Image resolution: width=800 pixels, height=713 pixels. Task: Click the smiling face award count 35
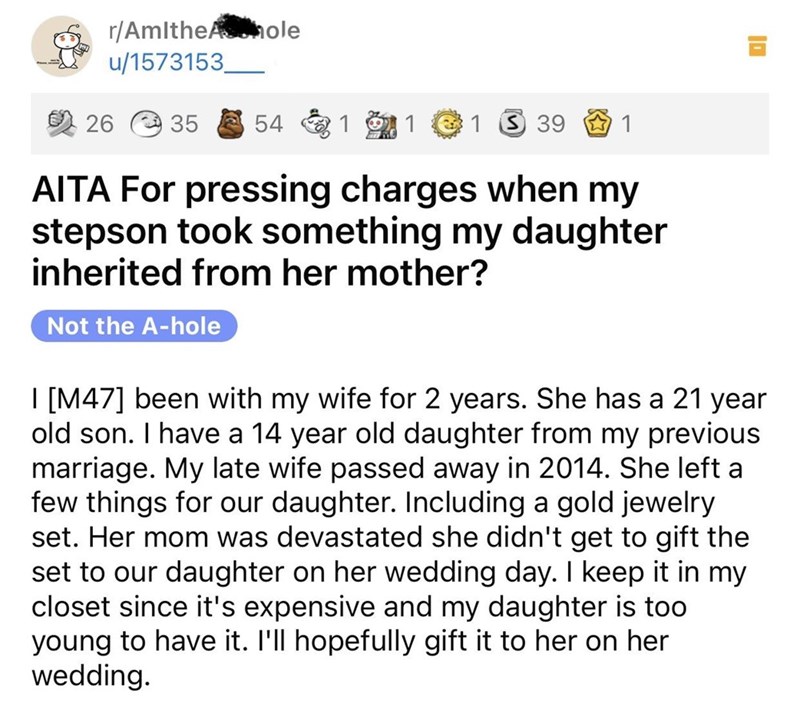coord(185,125)
